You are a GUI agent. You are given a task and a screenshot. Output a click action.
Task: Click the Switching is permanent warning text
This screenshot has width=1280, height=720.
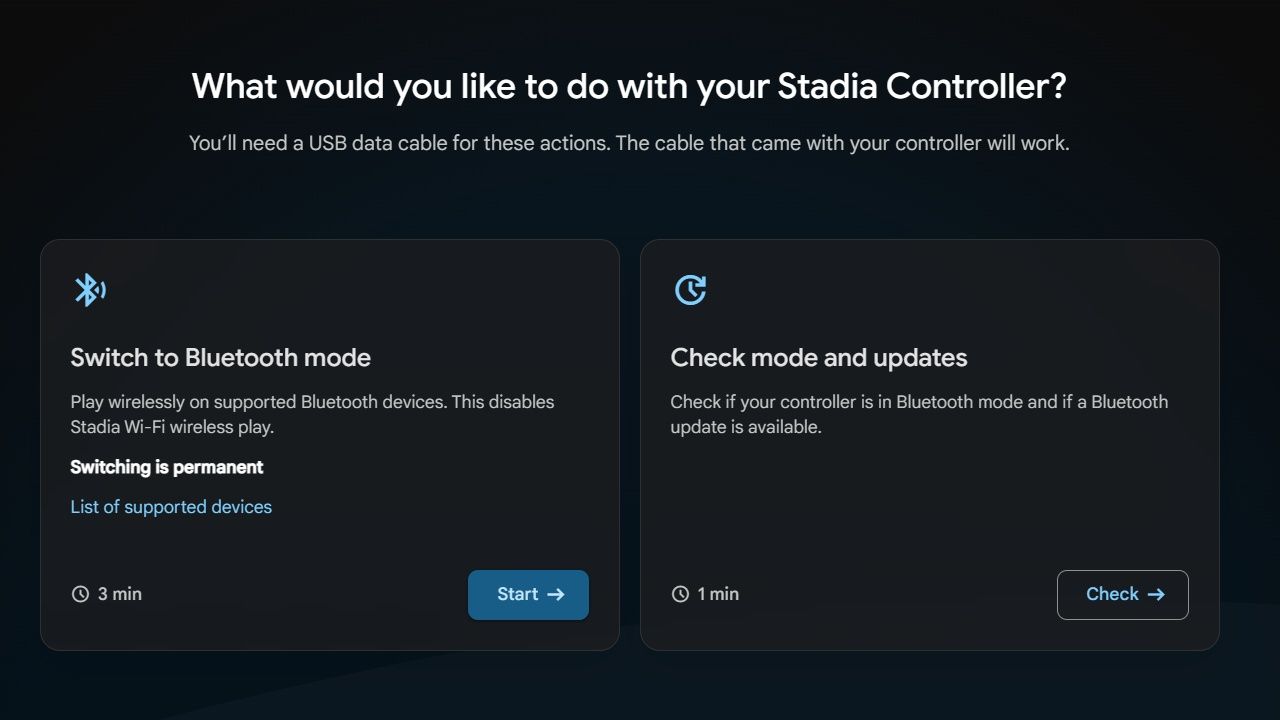click(x=167, y=467)
